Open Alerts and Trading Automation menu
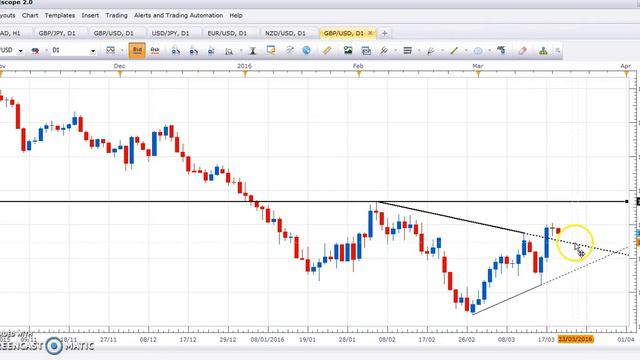Image resolution: width=640 pixels, height=360 pixels. tap(178, 15)
